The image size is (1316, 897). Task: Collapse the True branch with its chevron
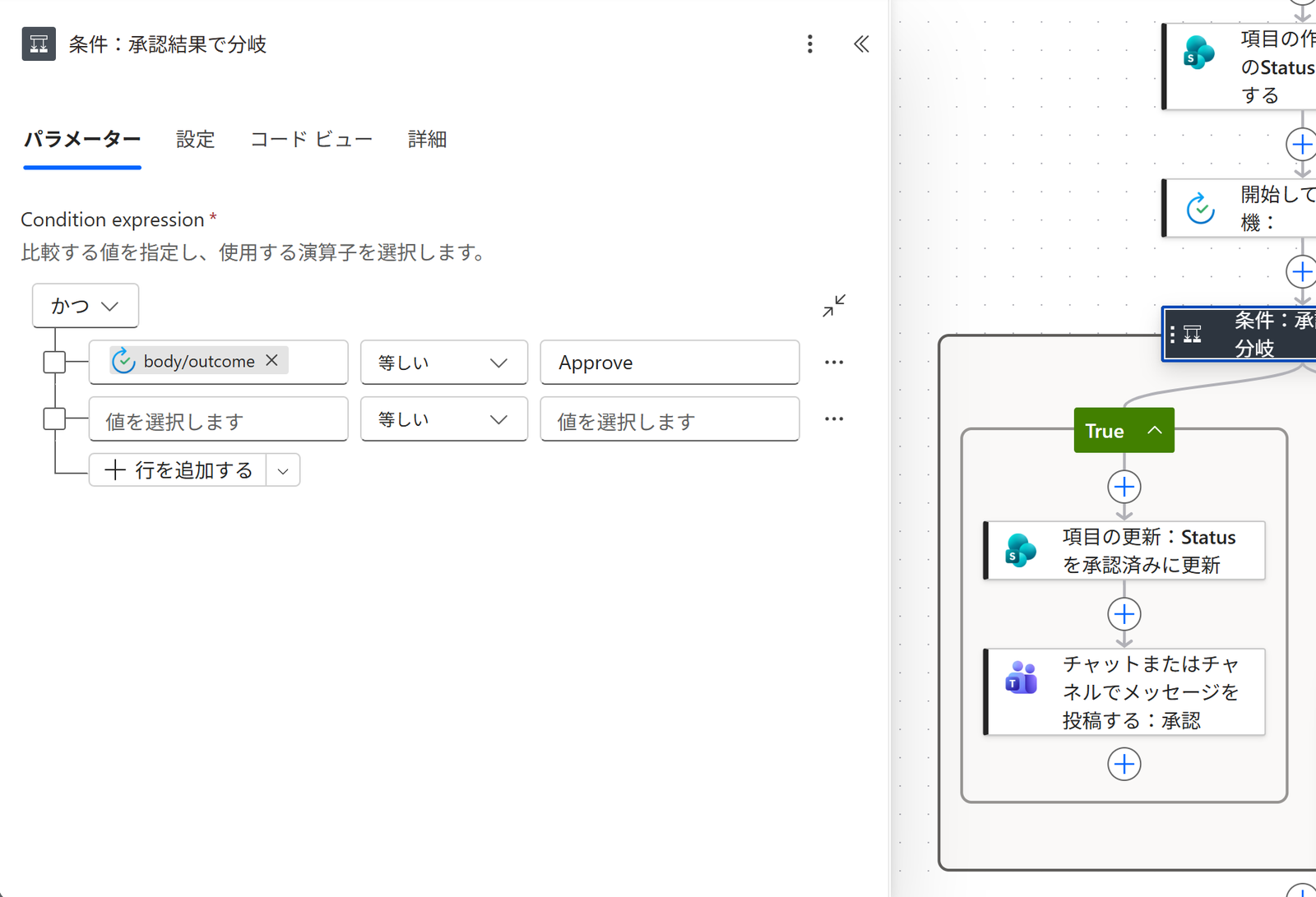pyautogui.click(x=1155, y=430)
